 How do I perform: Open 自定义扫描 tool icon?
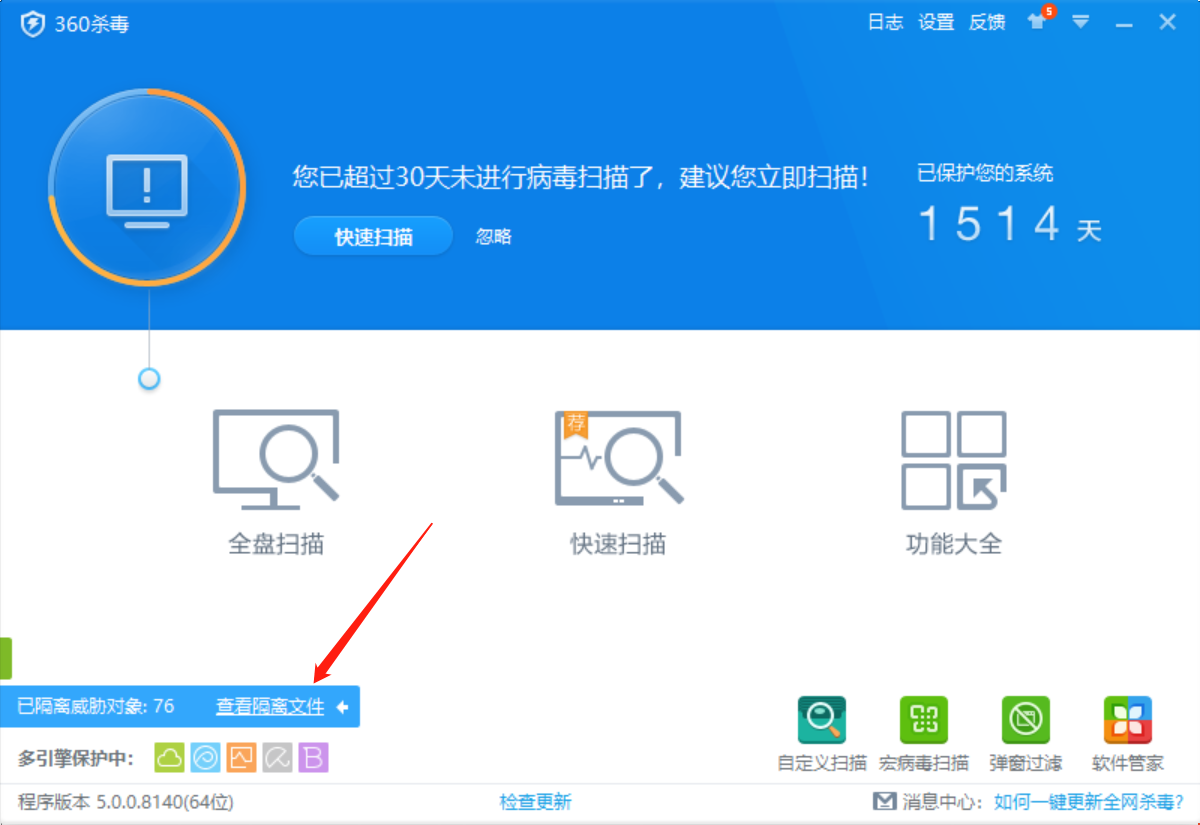click(822, 720)
